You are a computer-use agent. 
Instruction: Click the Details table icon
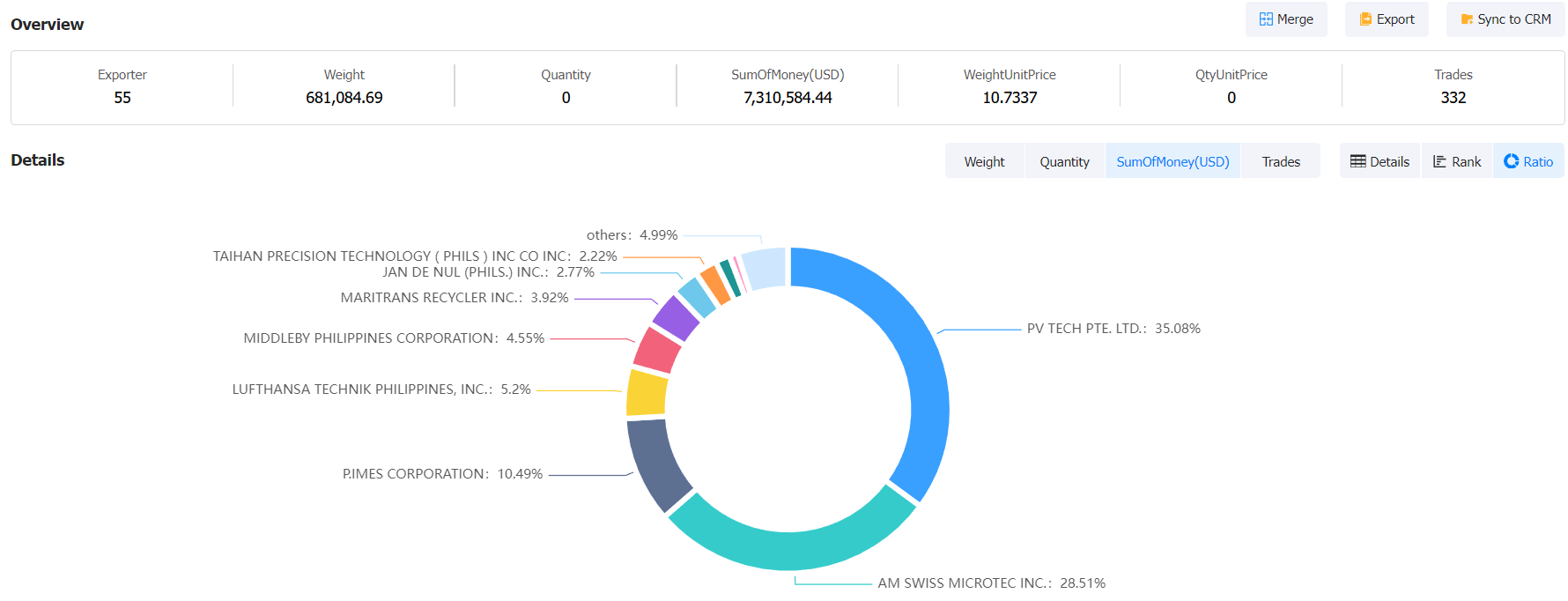point(1357,161)
